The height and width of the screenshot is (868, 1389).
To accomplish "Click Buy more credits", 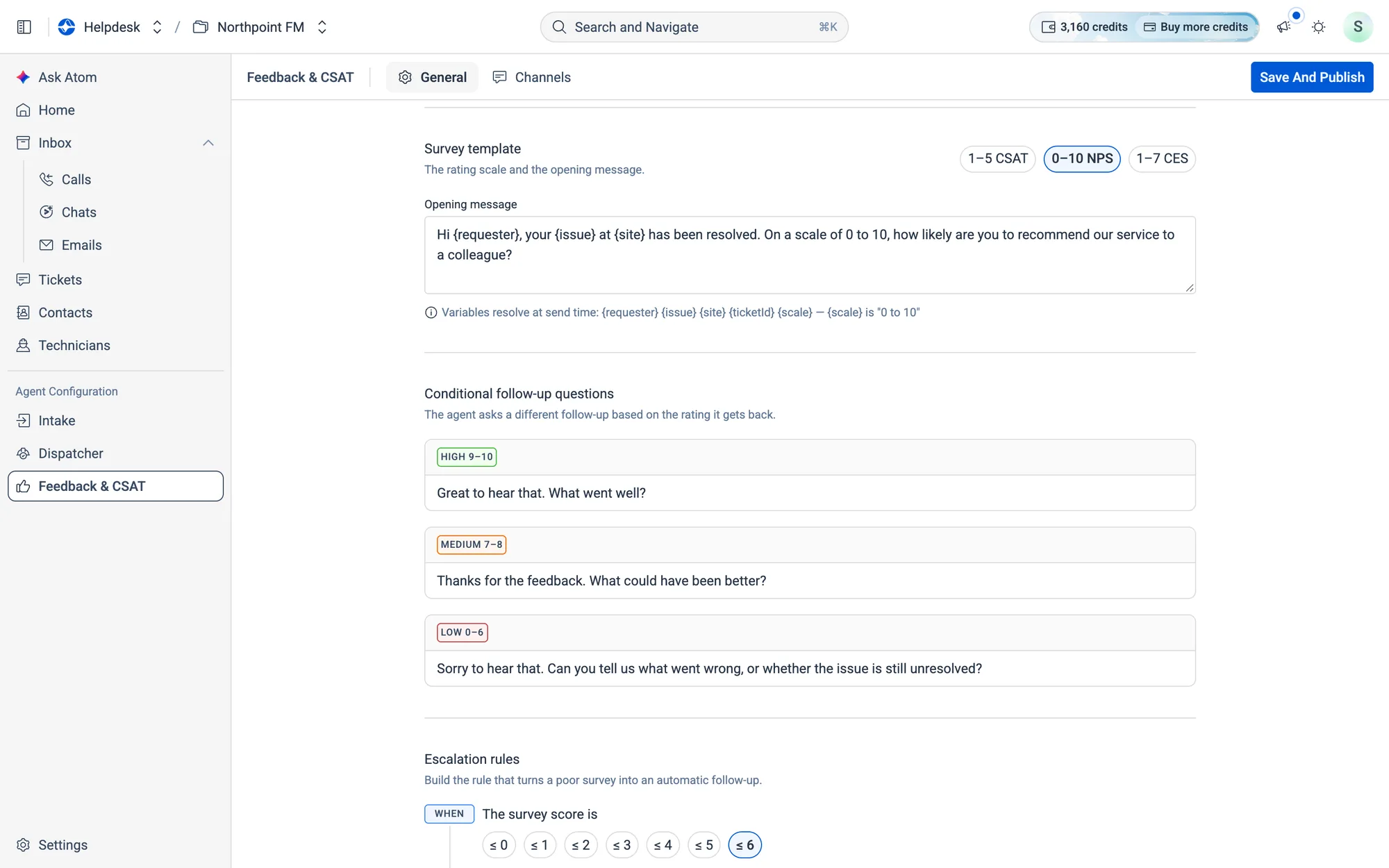I will pos(1196,27).
